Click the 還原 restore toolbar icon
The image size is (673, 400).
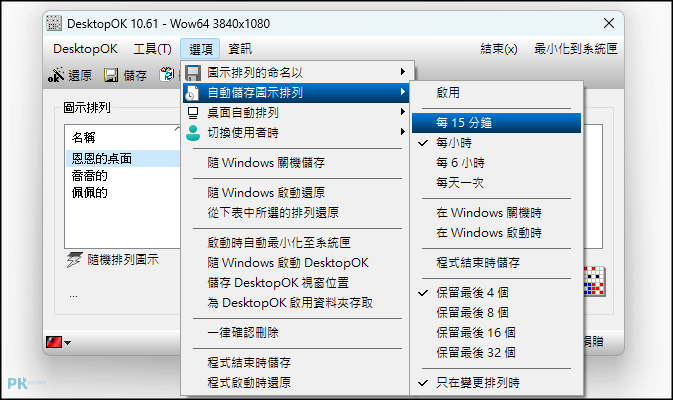point(56,75)
